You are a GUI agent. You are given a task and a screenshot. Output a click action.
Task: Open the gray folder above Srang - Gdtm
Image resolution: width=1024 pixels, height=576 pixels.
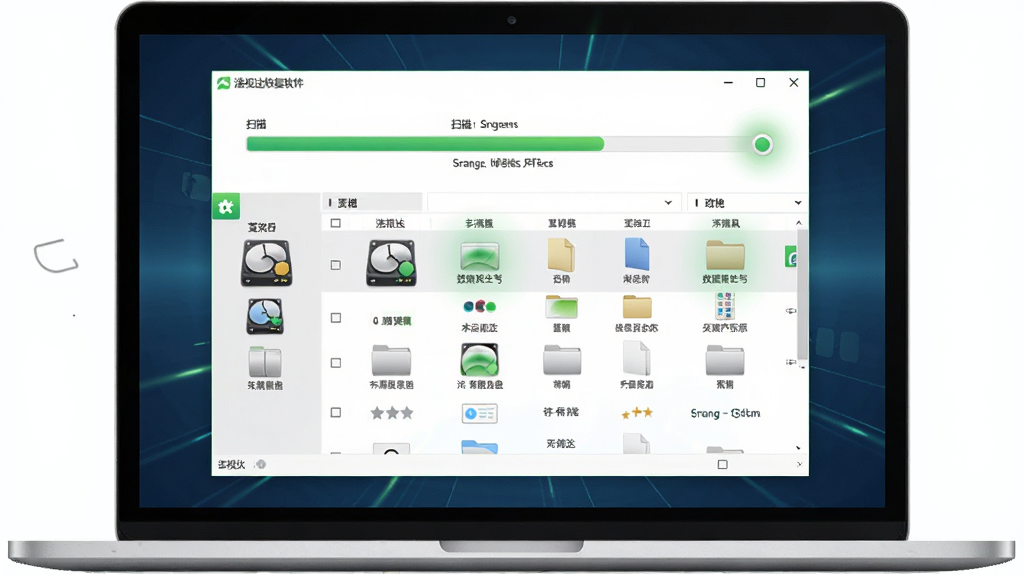pyautogui.click(x=725, y=360)
